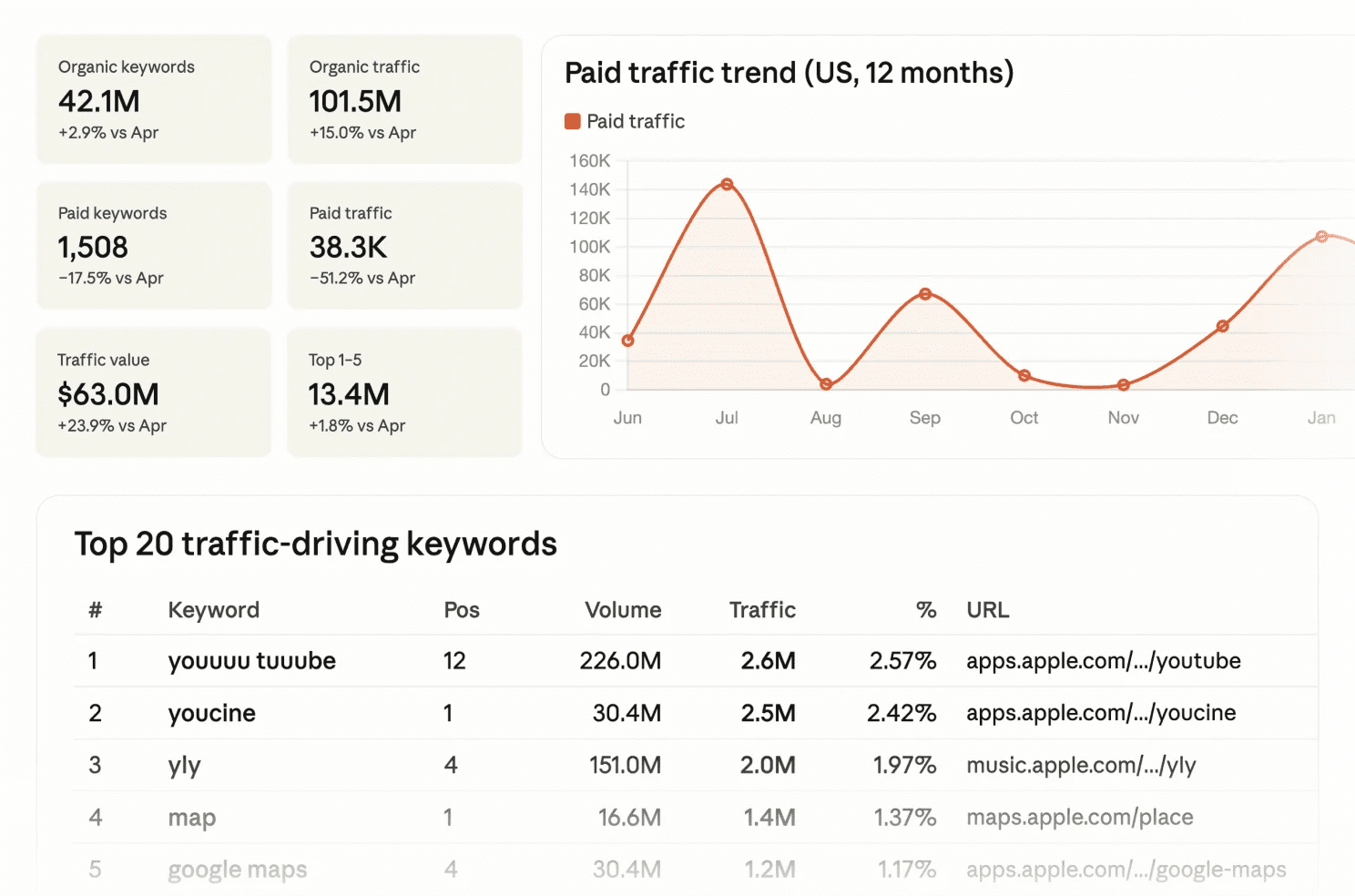Select the "2.0M" traffic in the yly row

(769, 766)
